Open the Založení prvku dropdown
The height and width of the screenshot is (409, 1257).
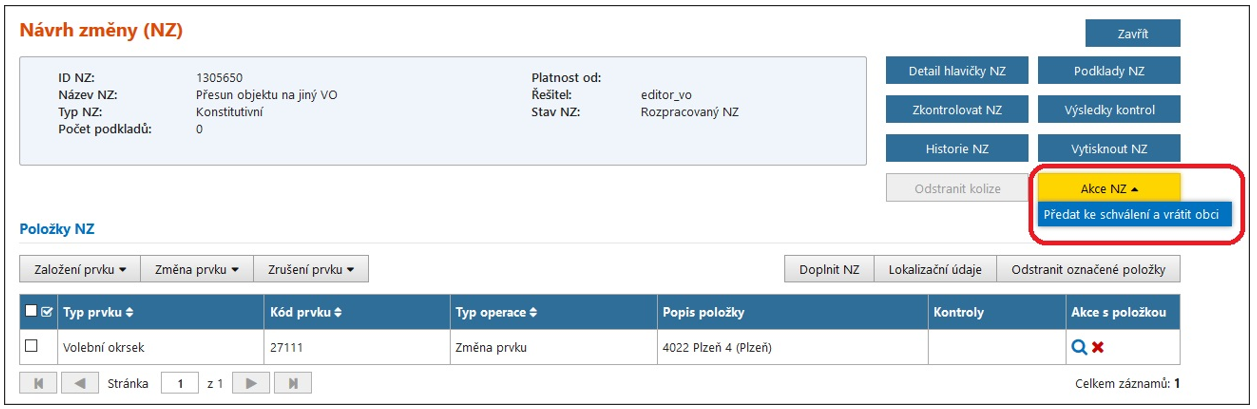(x=79, y=269)
